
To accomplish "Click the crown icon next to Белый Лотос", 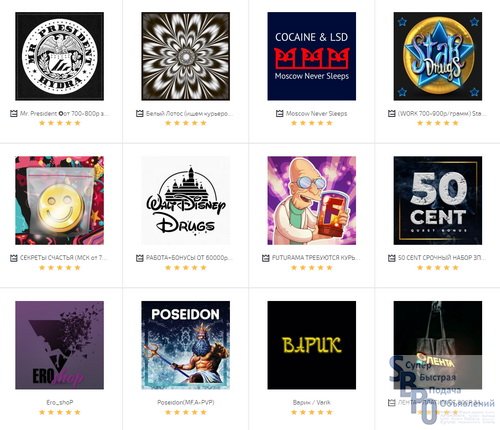I will click(x=140, y=114).
